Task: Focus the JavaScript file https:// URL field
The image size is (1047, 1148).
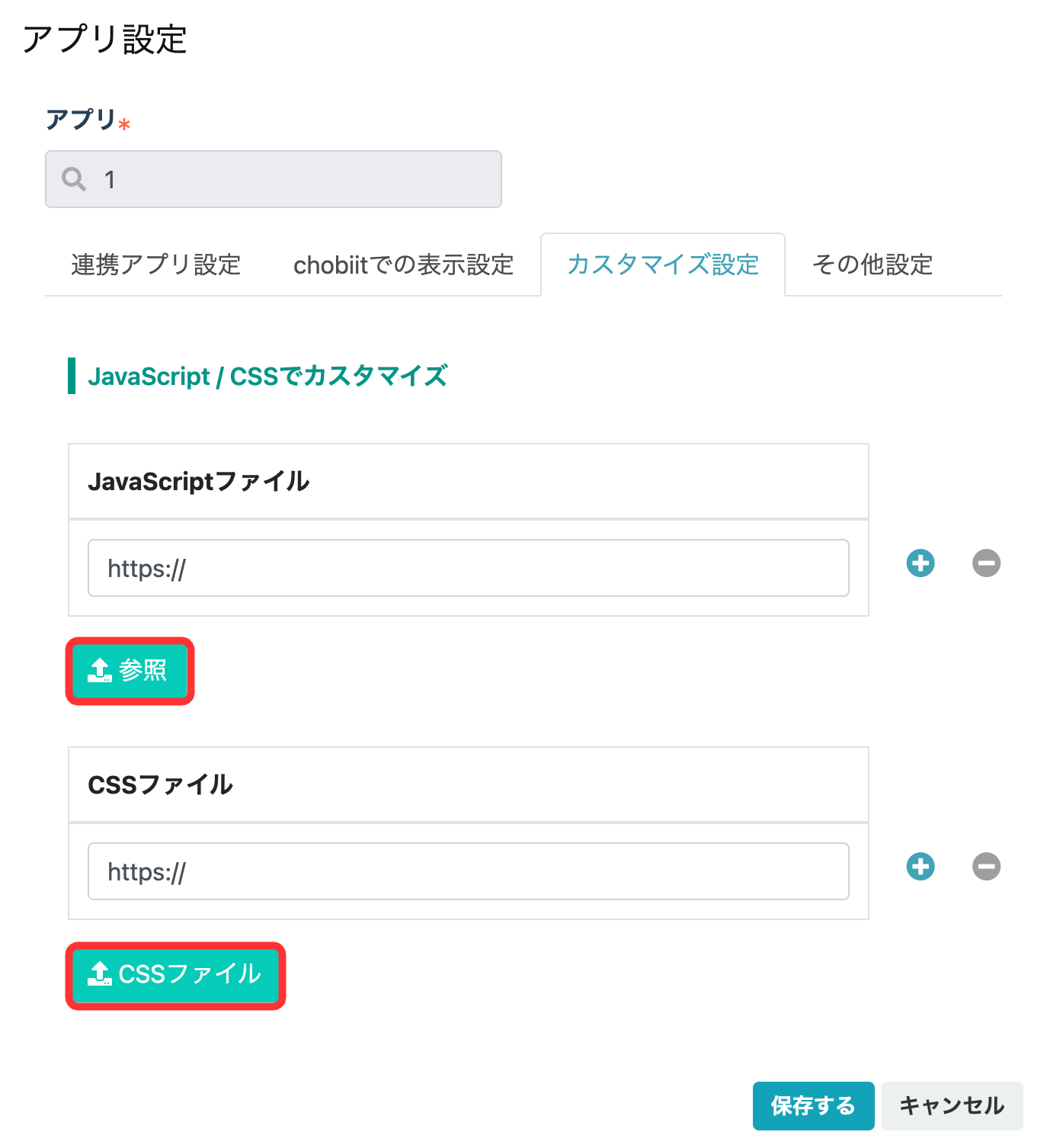Action: tap(469, 568)
